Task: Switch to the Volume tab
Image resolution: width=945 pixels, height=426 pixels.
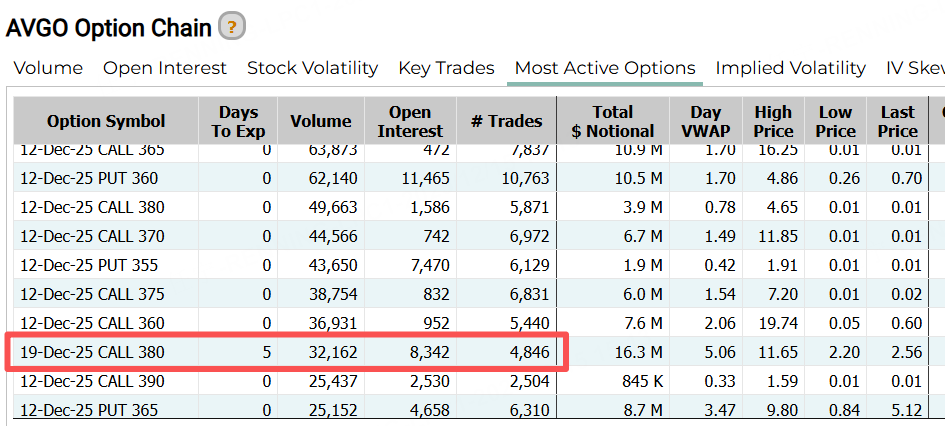Action: pyautogui.click(x=48, y=68)
